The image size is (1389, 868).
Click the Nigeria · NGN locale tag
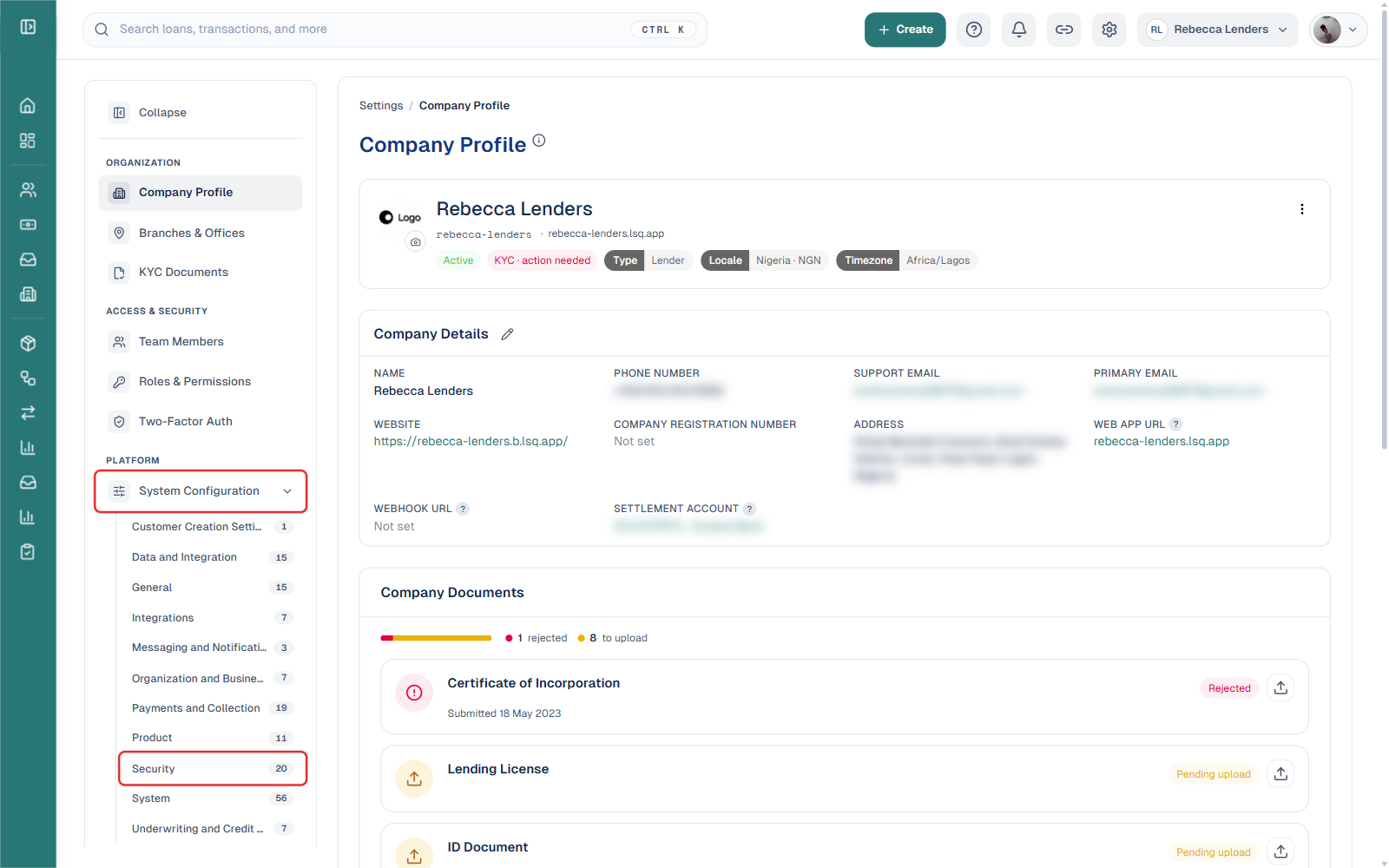[788, 260]
